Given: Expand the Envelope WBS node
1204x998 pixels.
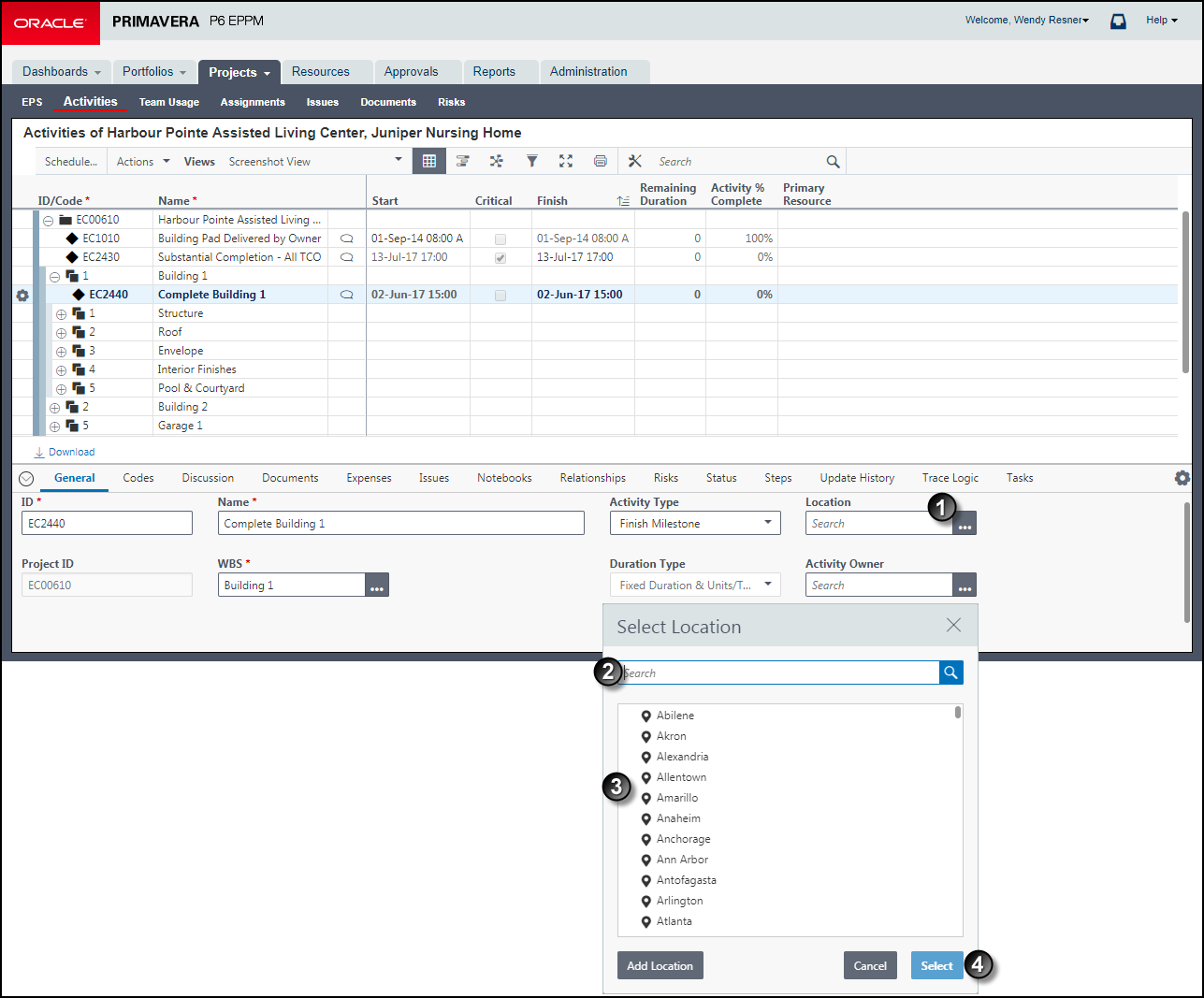Looking at the screenshot, I should (x=61, y=352).
